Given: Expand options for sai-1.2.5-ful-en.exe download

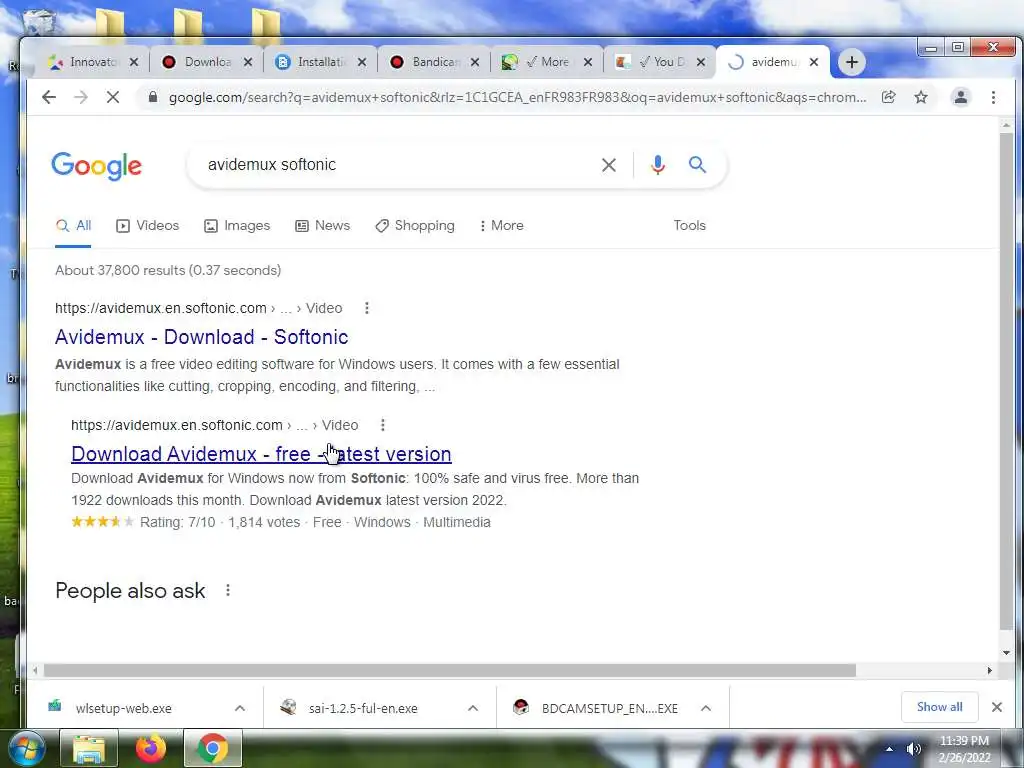Looking at the screenshot, I should click(473, 708).
